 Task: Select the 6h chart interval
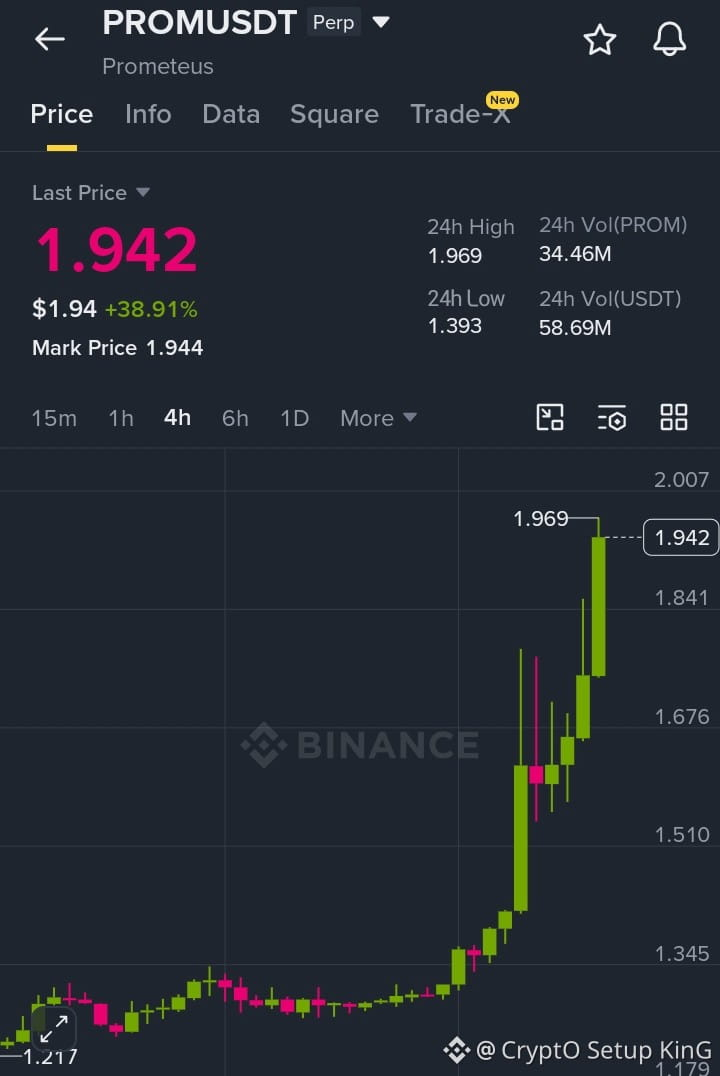pyautogui.click(x=235, y=418)
